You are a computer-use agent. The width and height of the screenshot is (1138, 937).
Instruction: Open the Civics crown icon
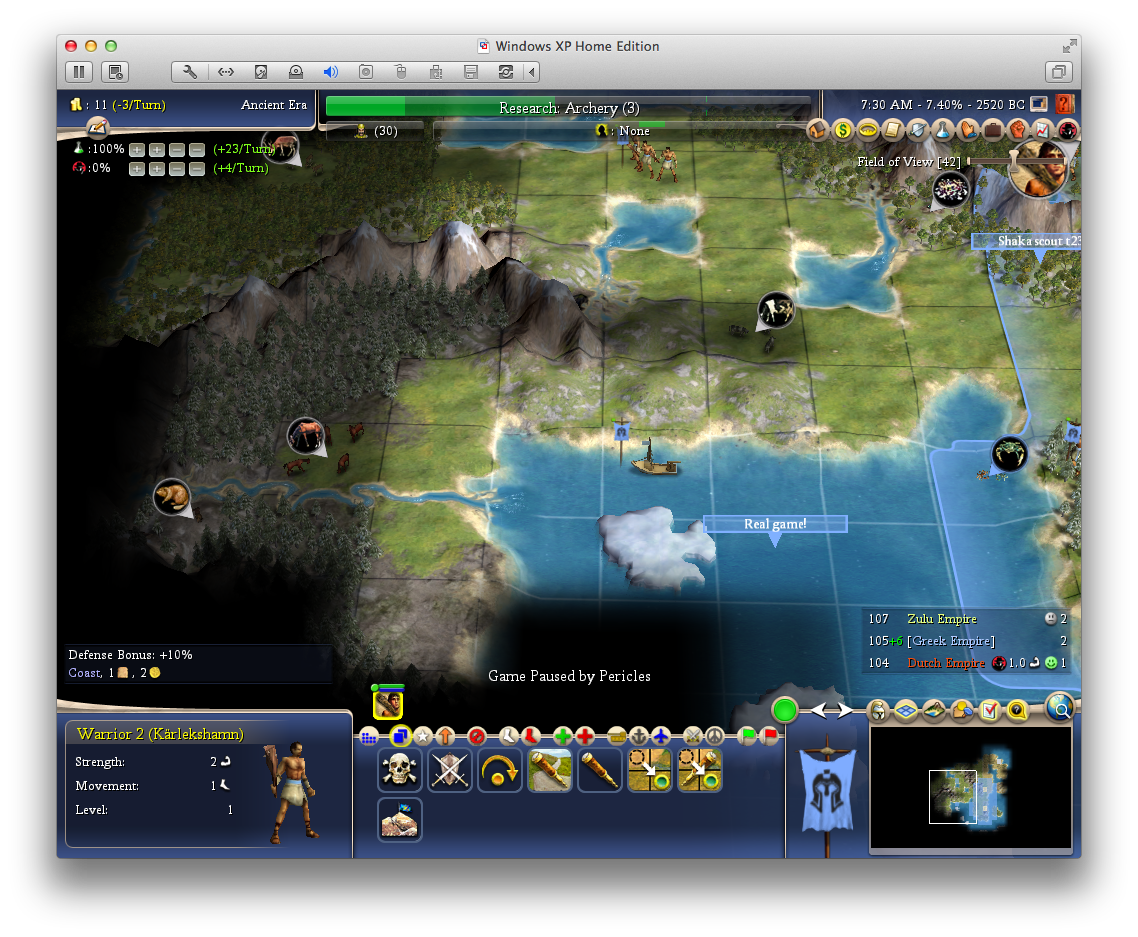pos(868,130)
